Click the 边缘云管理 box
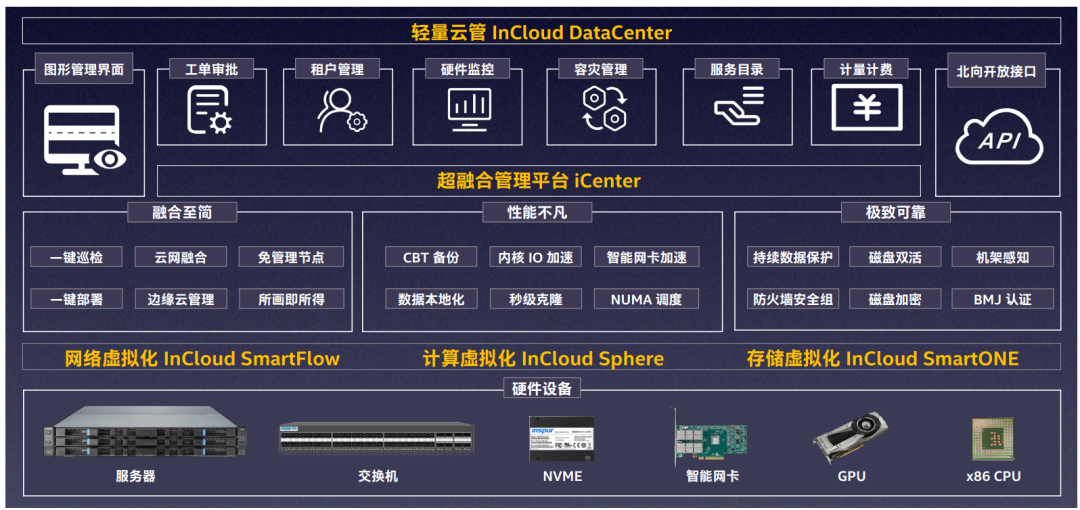The image size is (1080, 510). coord(180,299)
